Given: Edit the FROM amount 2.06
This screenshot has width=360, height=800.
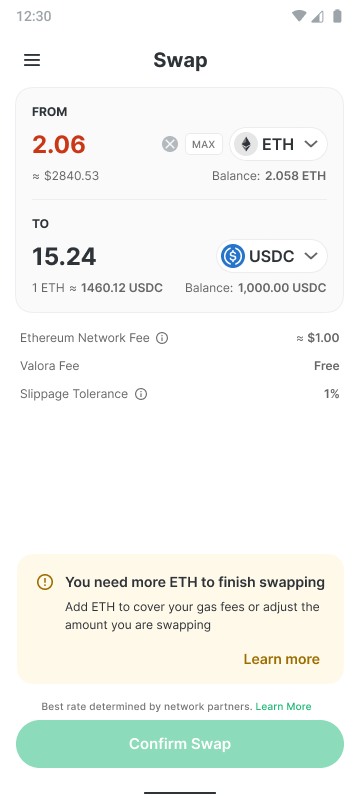Looking at the screenshot, I should [x=59, y=144].
